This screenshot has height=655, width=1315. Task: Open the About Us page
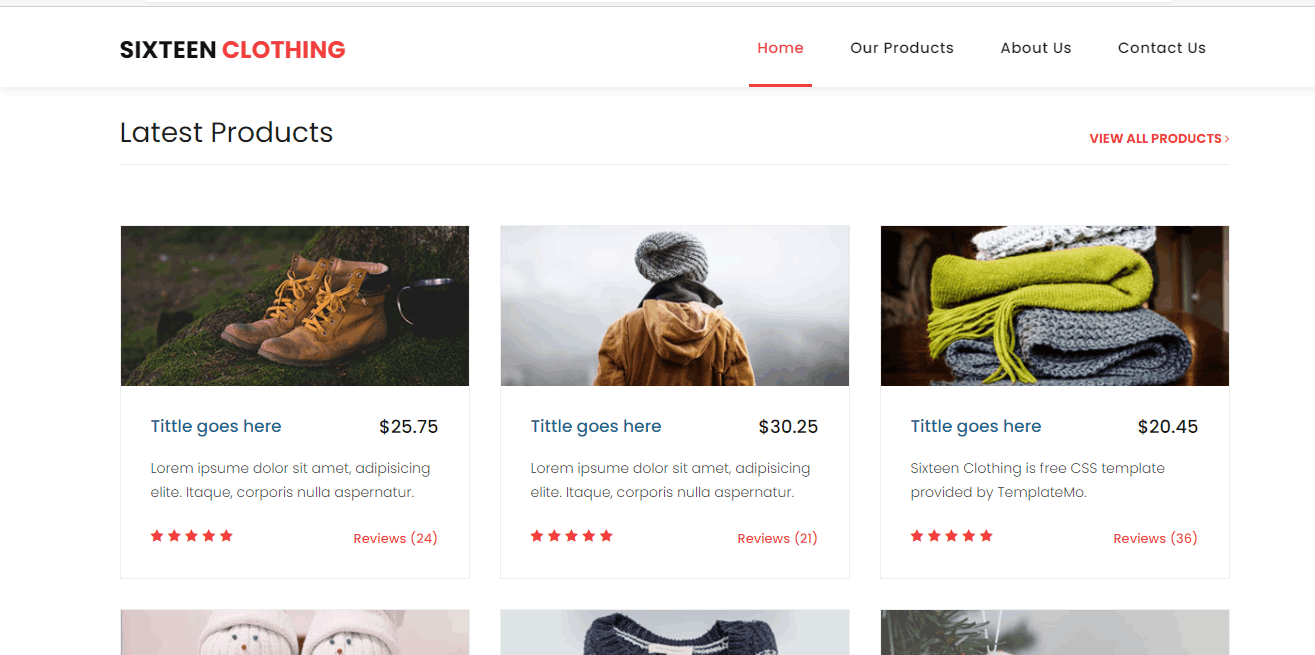tap(1035, 48)
